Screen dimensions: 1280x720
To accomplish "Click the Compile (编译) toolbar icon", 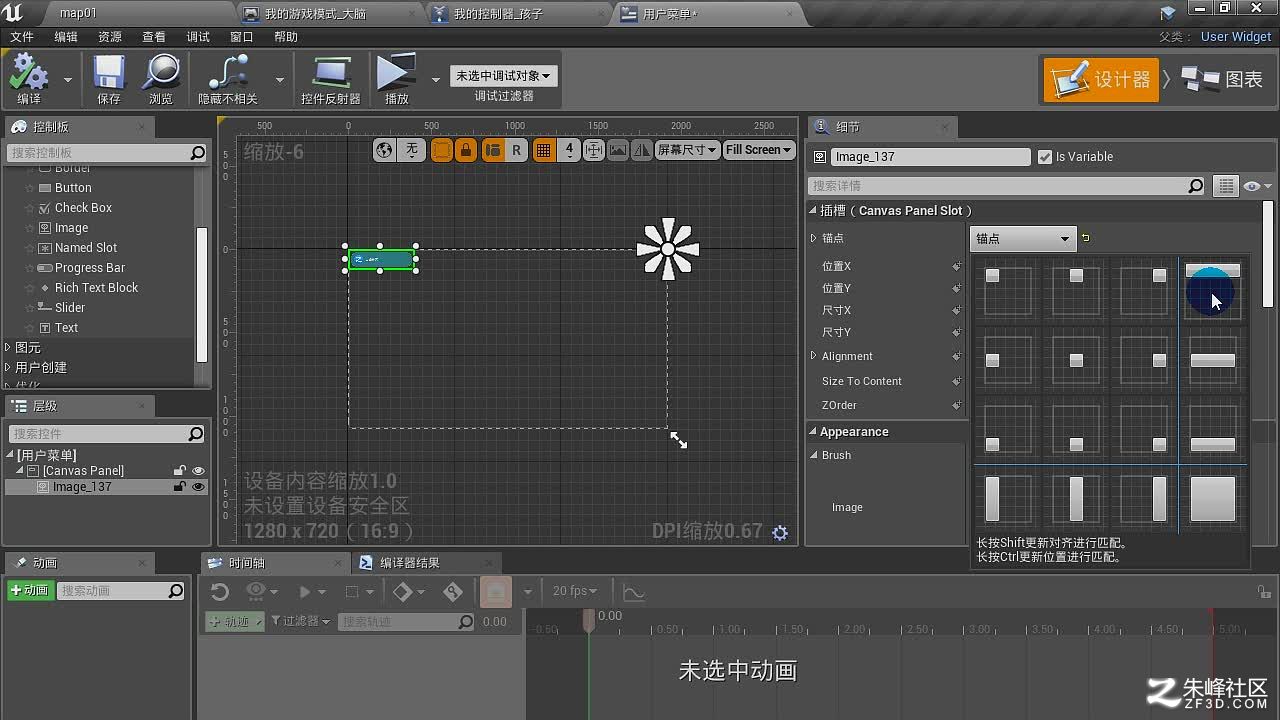I will point(29,74).
